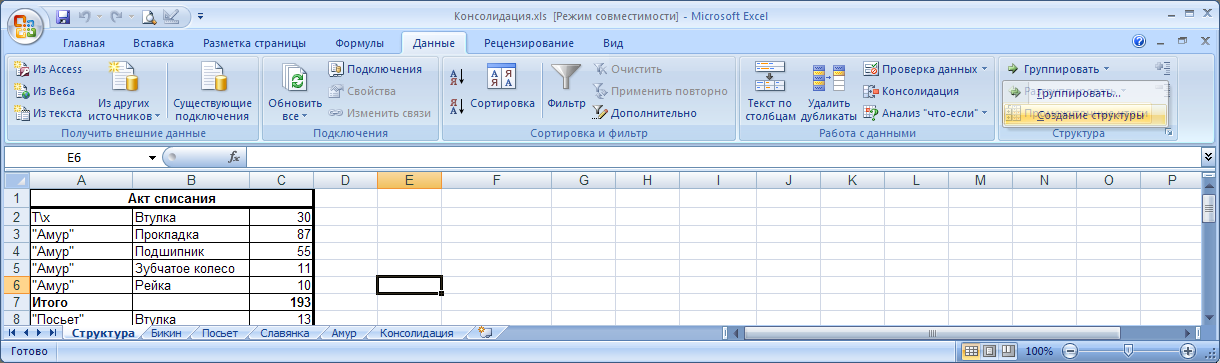This screenshot has height=363, width=1220.
Task: Open the Структура group dialog launcher
Action: point(1168,133)
